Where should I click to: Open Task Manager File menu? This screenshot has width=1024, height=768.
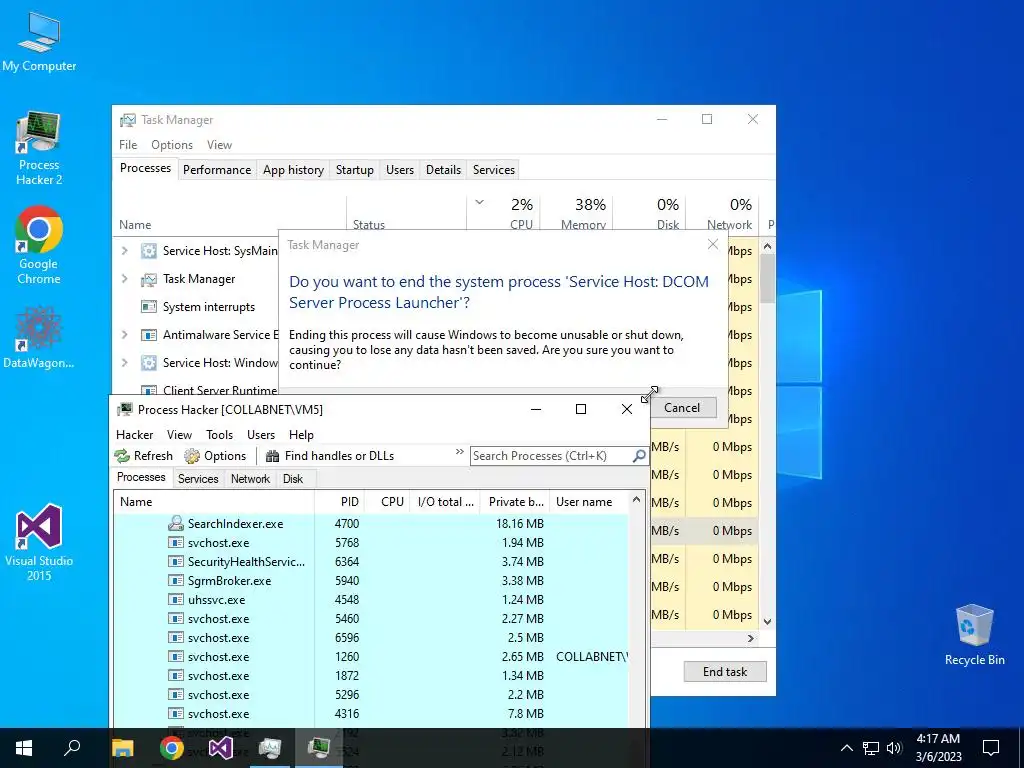(x=128, y=145)
